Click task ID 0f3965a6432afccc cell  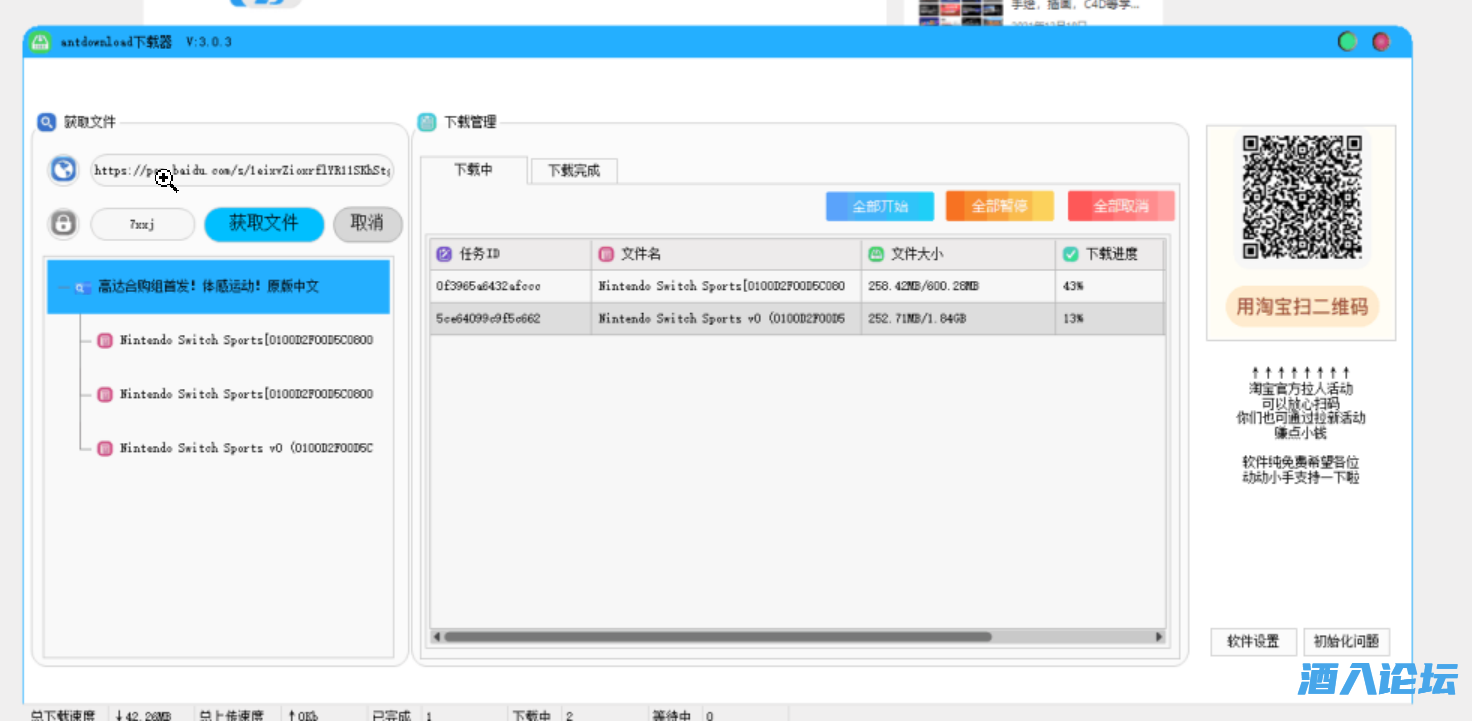pyautogui.click(x=511, y=286)
